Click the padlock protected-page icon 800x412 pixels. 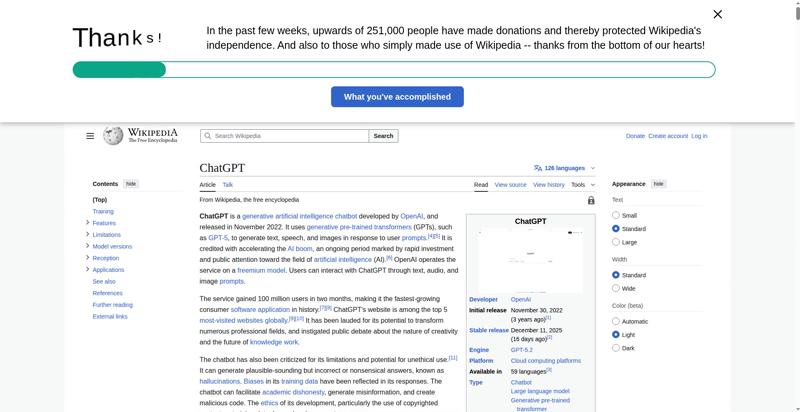pos(591,200)
